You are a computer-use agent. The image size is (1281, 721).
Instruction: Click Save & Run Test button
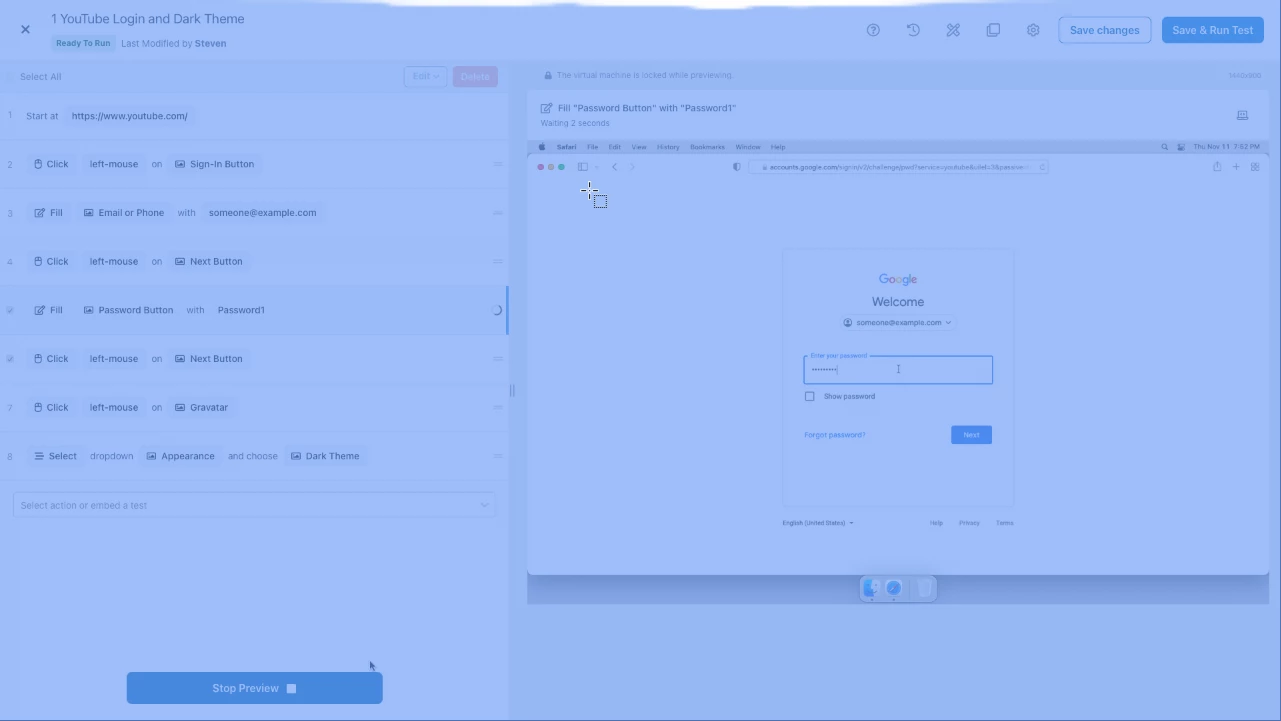click(1212, 30)
